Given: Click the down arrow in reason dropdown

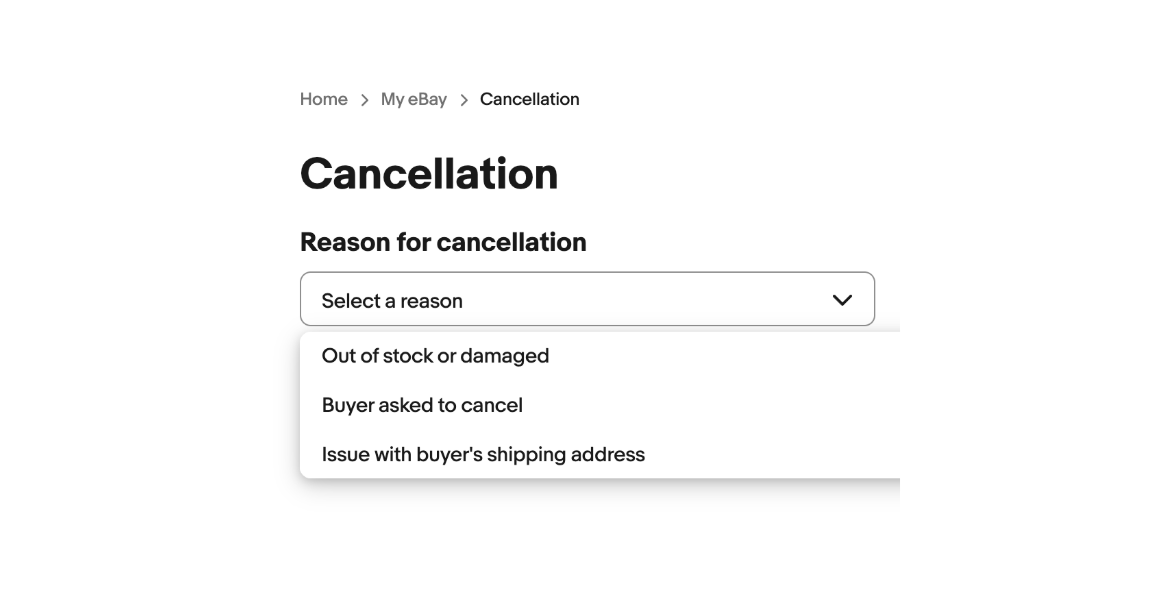Looking at the screenshot, I should [842, 300].
